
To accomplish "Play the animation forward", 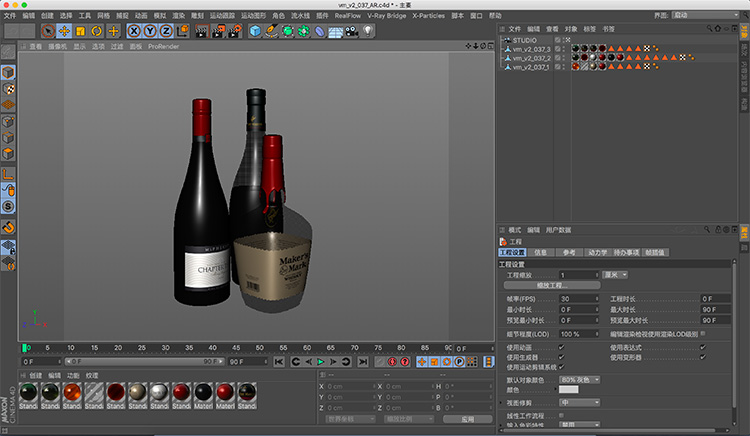I will 321,362.
